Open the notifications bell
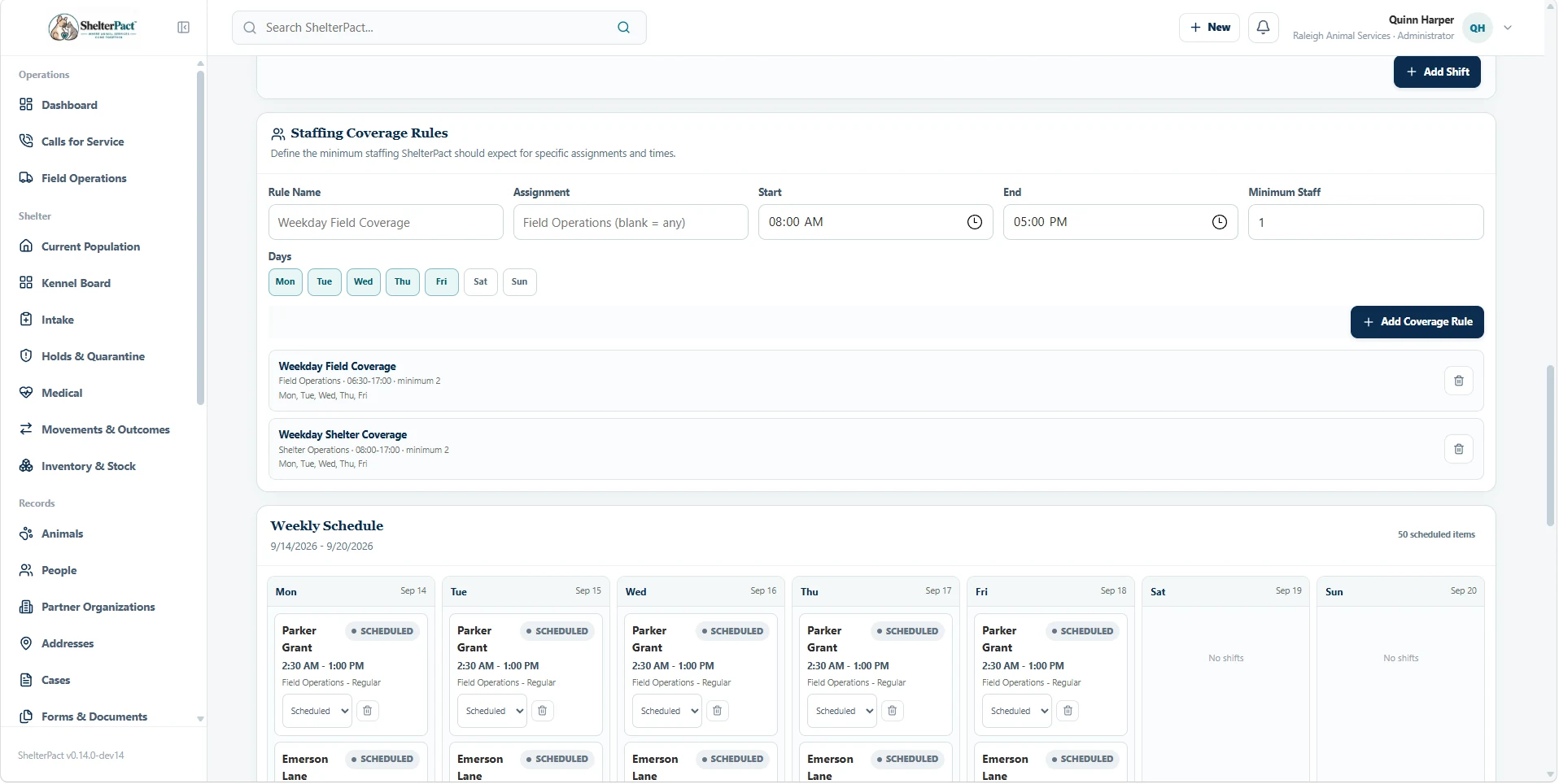 [1264, 28]
